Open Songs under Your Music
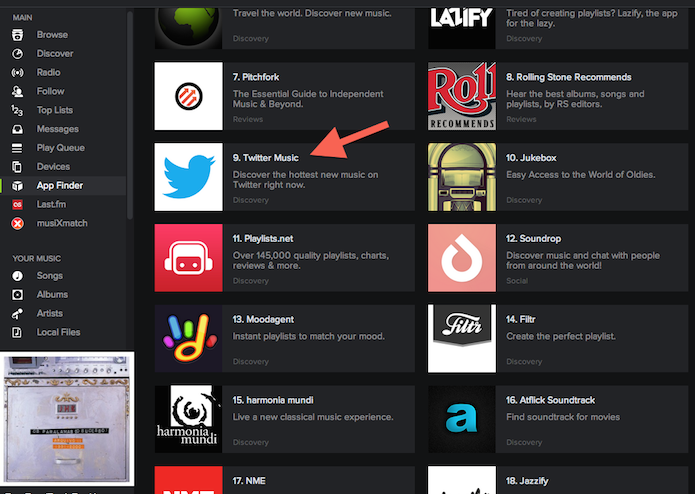 click(x=50, y=276)
